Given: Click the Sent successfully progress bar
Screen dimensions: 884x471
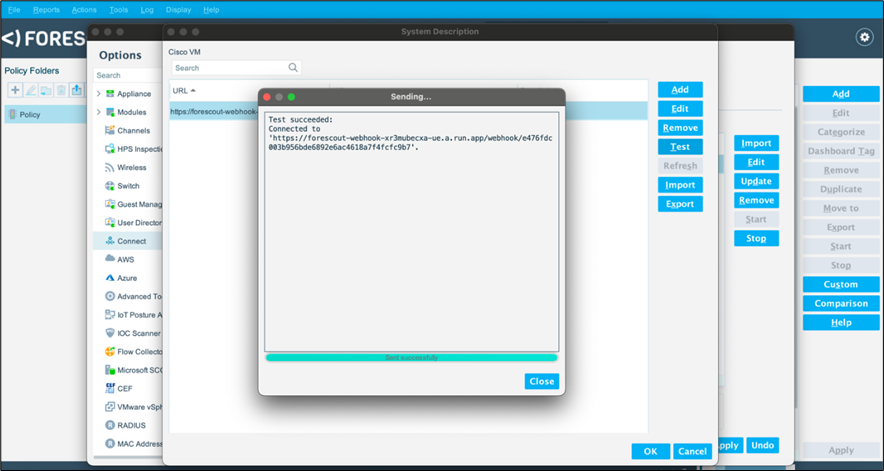Looking at the screenshot, I should tap(412, 358).
